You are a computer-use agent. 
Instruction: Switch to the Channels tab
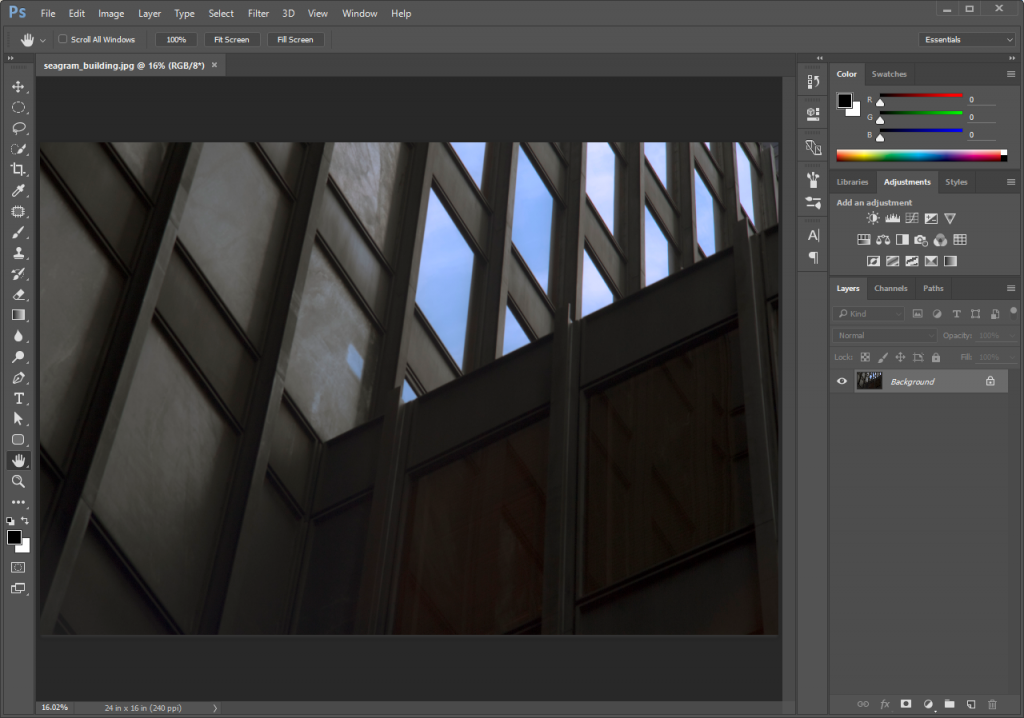point(890,288)
